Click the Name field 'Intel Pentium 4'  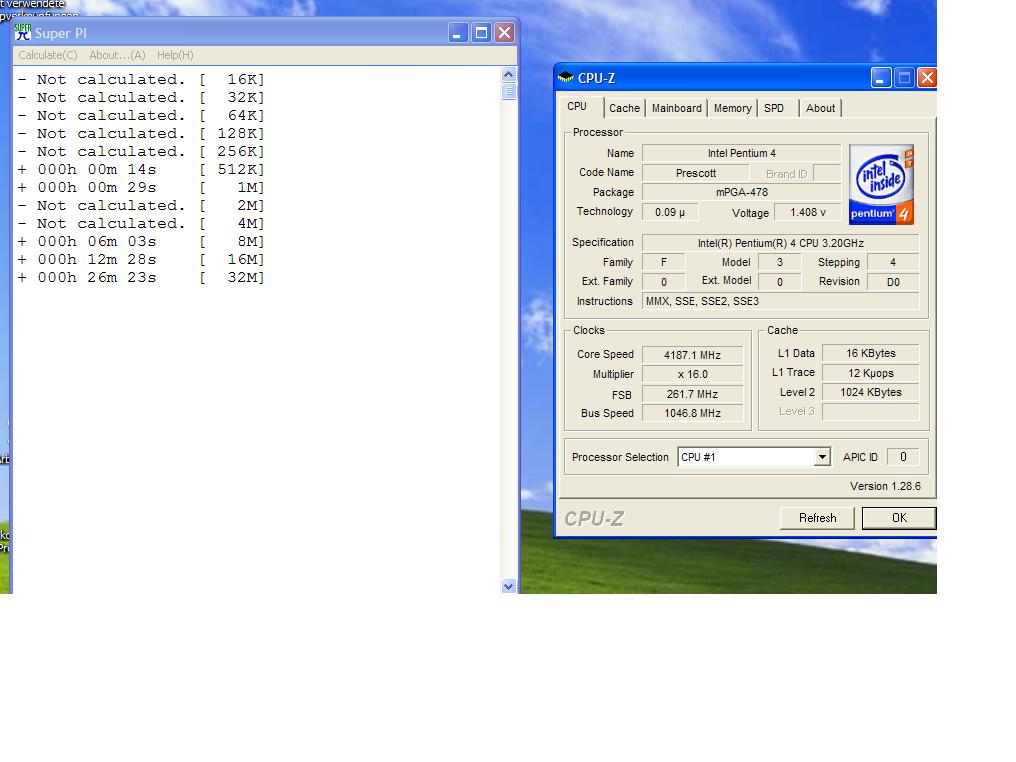[741, 154]
